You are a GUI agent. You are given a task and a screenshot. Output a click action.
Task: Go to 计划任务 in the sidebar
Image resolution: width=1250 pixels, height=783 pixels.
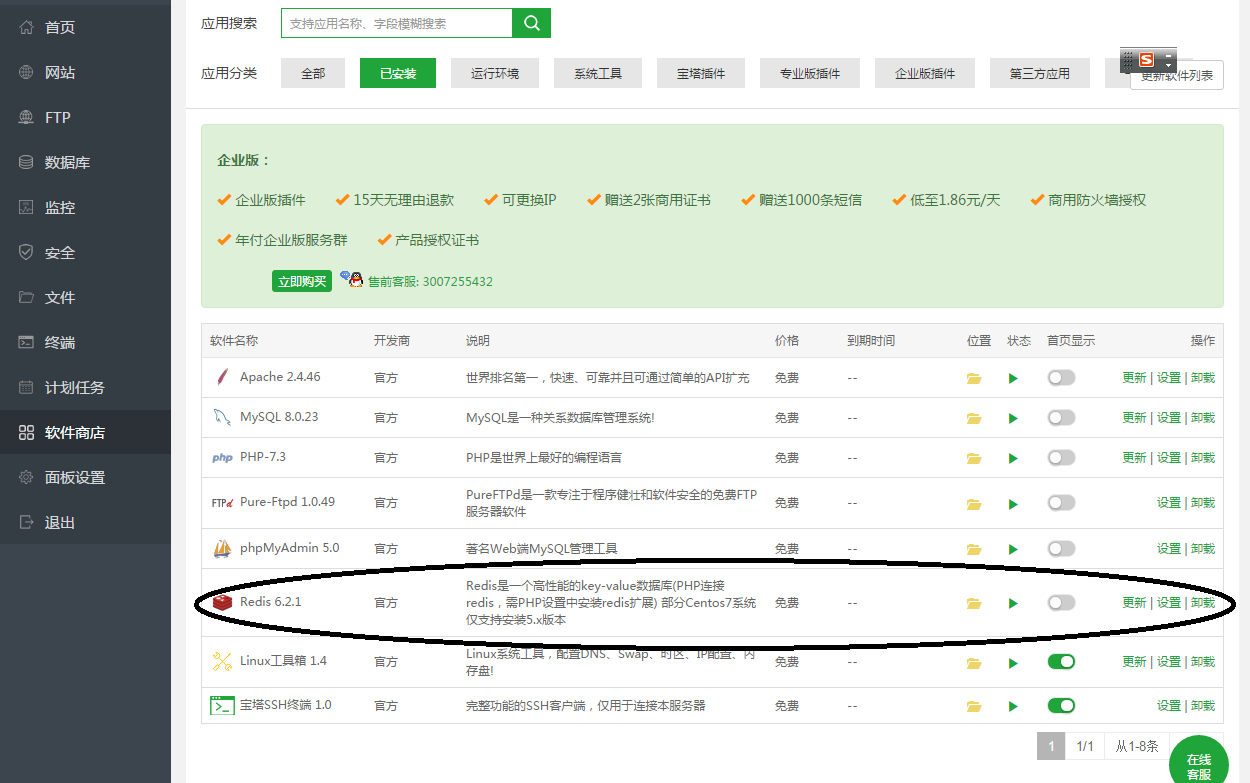74,387
